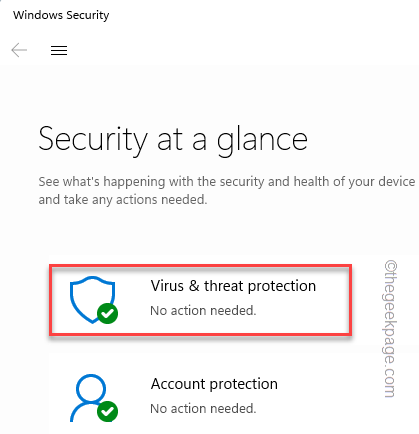Open Virus & threat protection
The height and width of the screenshot is (434, 419).
[233, 286]
